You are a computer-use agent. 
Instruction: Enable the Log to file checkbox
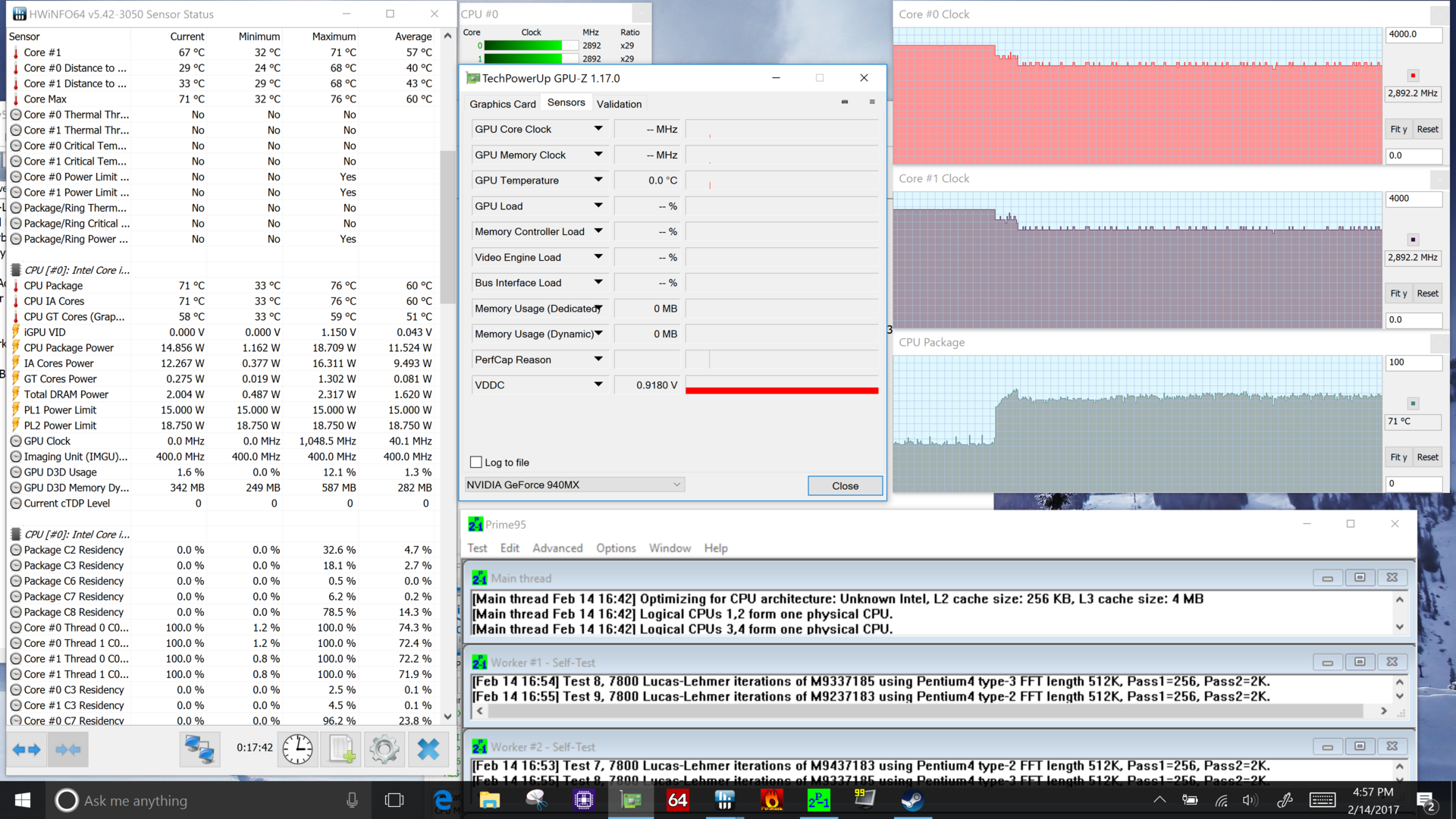[476, 462]
